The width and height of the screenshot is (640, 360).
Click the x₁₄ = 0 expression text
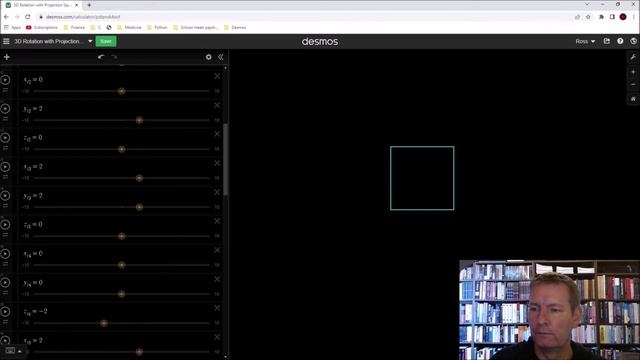(x=33, y=254)
